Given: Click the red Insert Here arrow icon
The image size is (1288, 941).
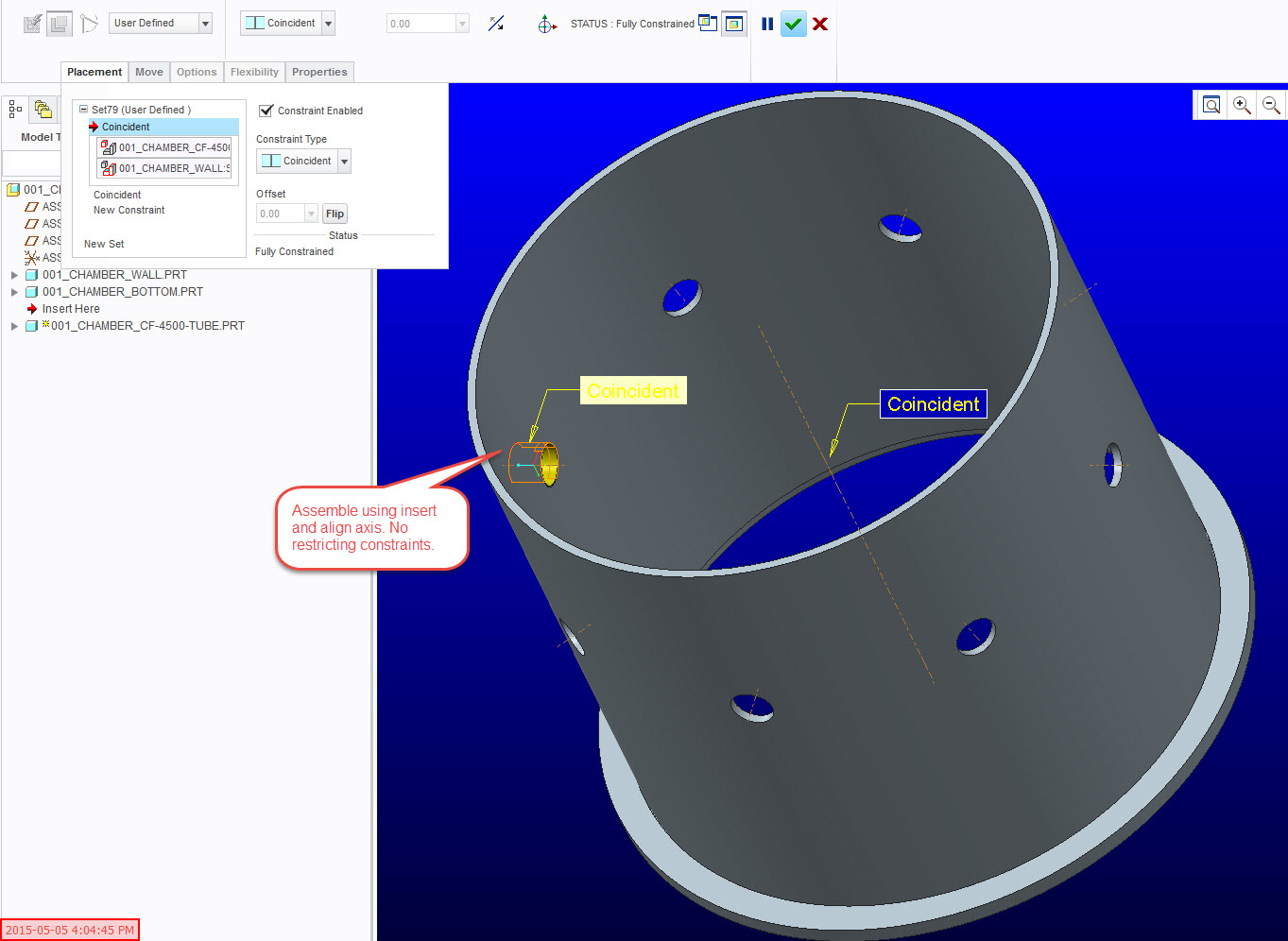Looking at the screenshot, I should pyautogui.click(x=32, y=309).
